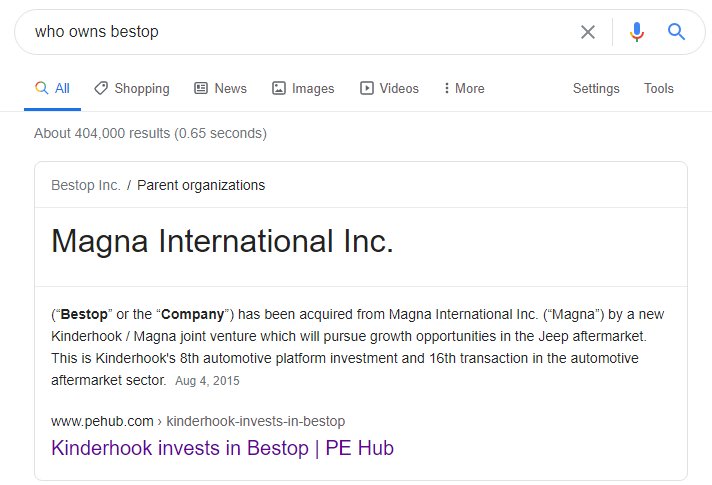
Task: Click the Videos play icon
Action: pyautogui.click(x=366, y=88)
